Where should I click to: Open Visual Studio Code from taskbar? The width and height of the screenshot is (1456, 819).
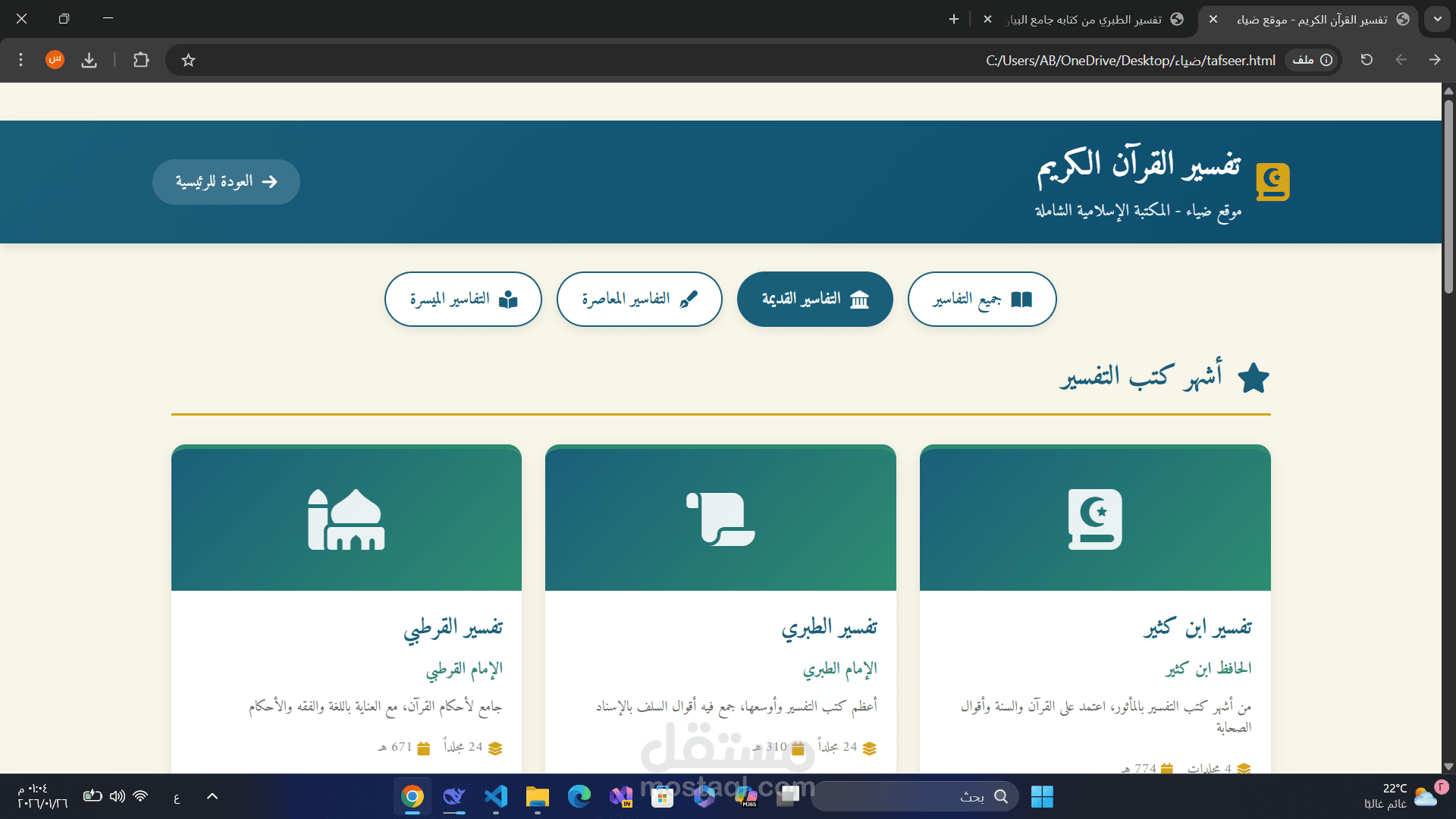coord(496,796)
